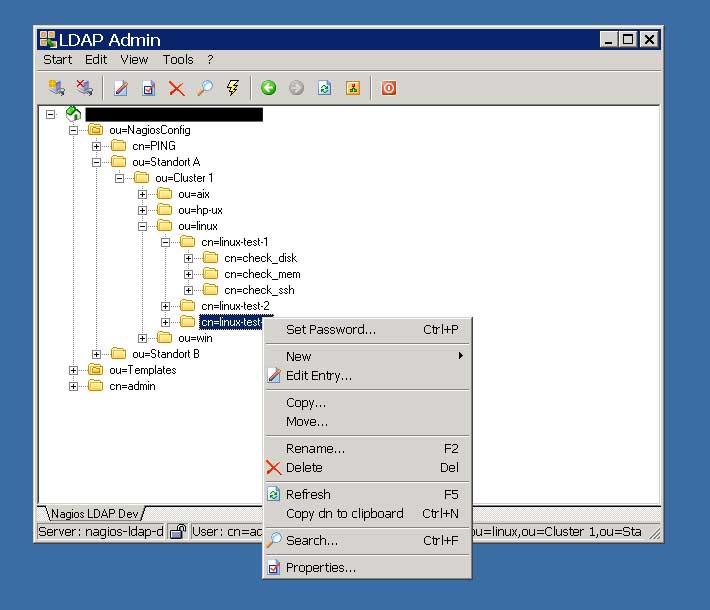
Task: Click the ou=Templates folder icon
Action: pos(96,370)
